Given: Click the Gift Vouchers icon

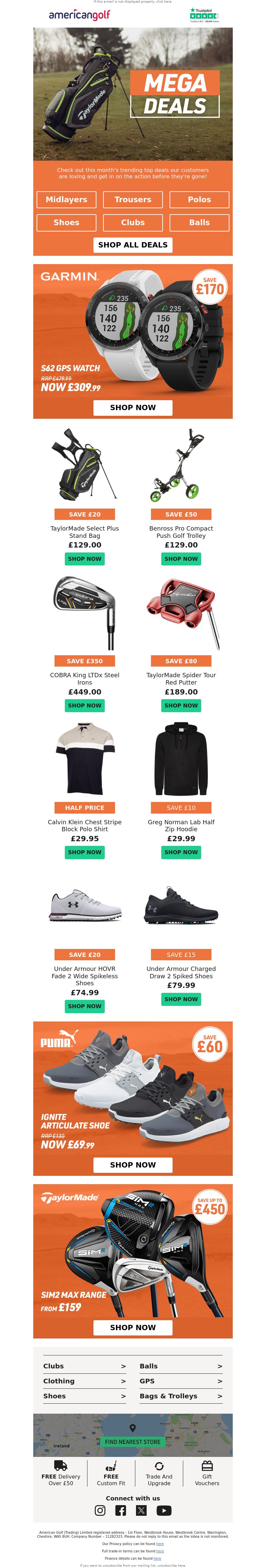Looking at the screenshot, I should [207, 1466].
